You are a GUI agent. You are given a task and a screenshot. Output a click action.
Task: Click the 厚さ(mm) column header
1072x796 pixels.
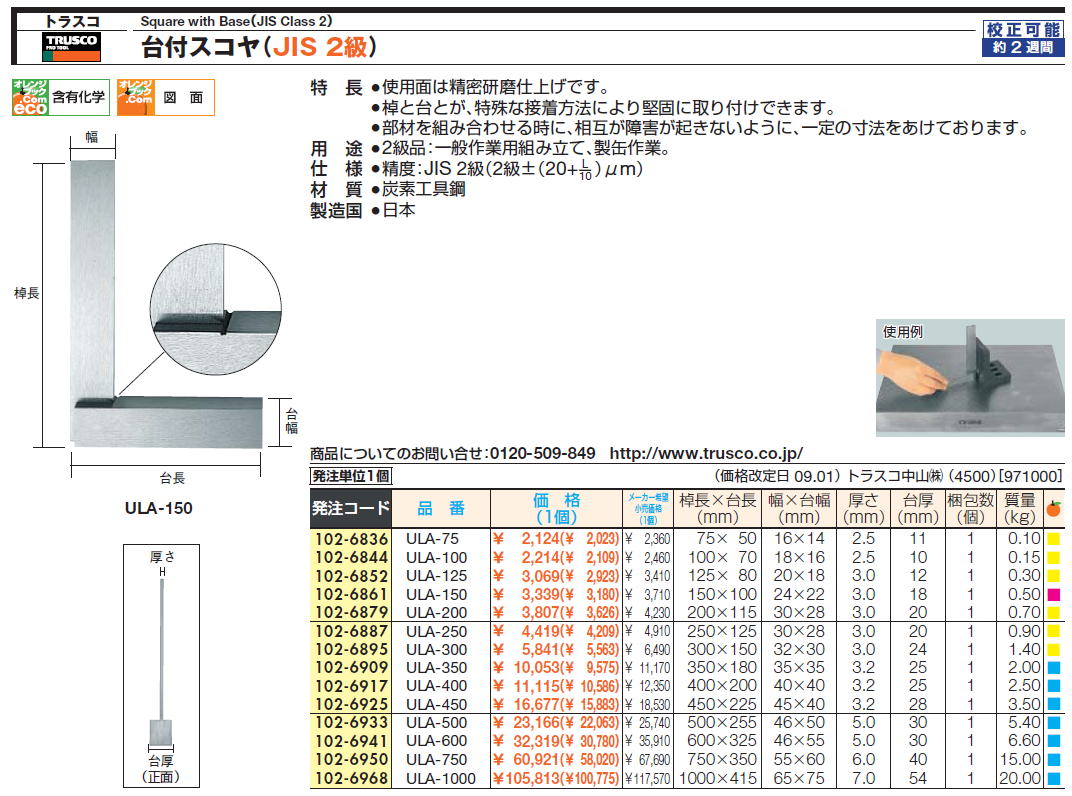863,508
